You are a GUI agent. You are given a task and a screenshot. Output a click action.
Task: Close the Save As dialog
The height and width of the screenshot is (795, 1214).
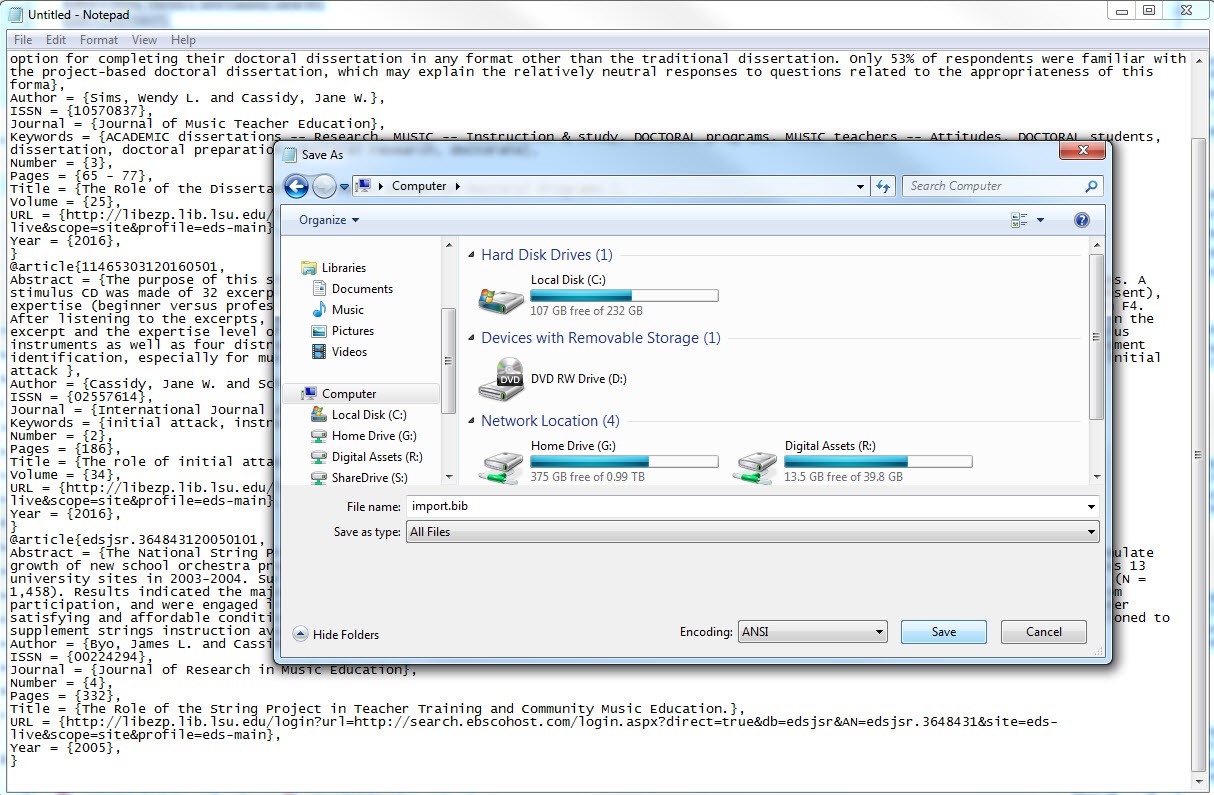coord(1082,151)
